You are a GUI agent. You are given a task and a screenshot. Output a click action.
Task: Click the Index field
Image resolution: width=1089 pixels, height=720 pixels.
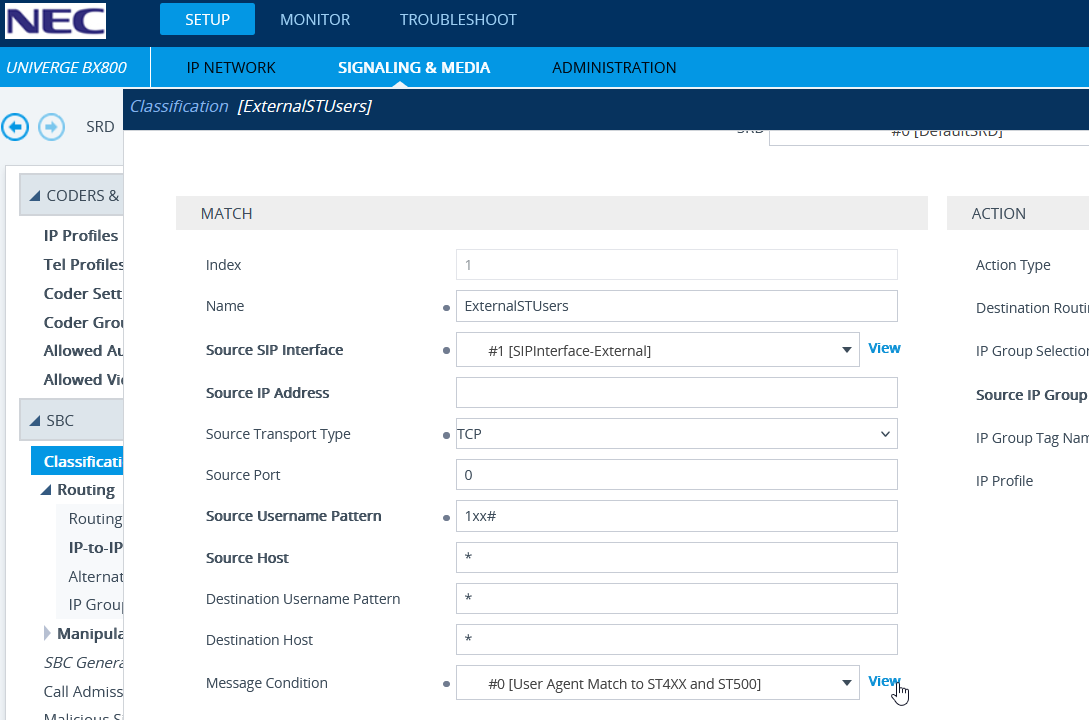coord(676,265)
